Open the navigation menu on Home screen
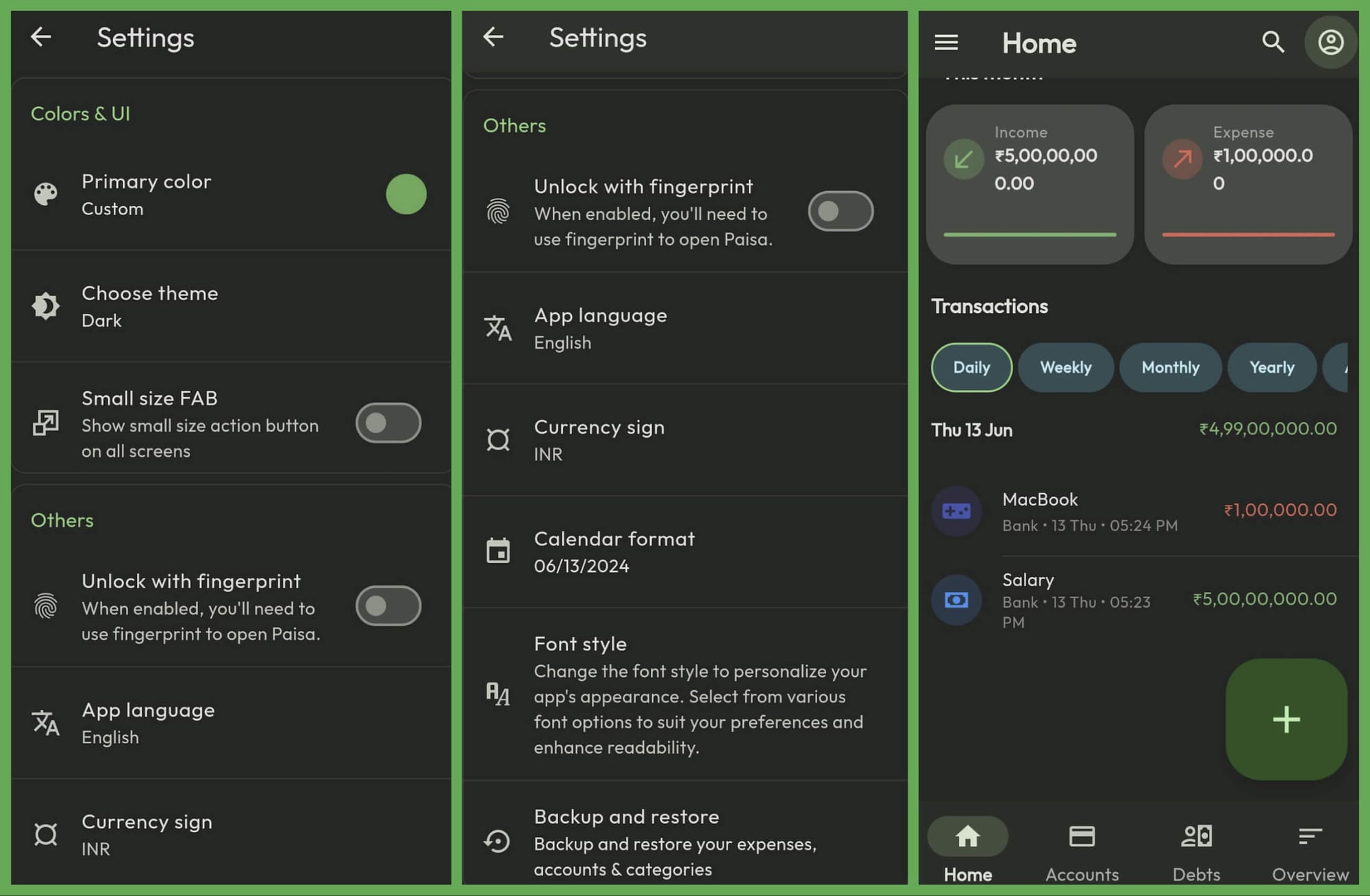 946,42
